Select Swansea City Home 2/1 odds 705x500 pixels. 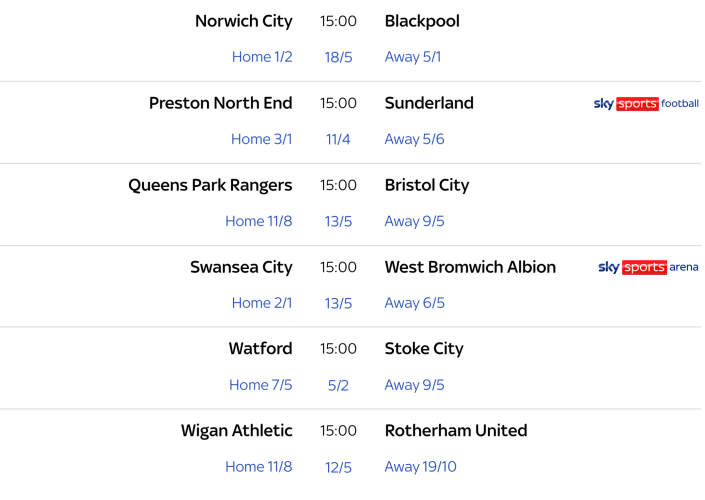coord(262,303)
